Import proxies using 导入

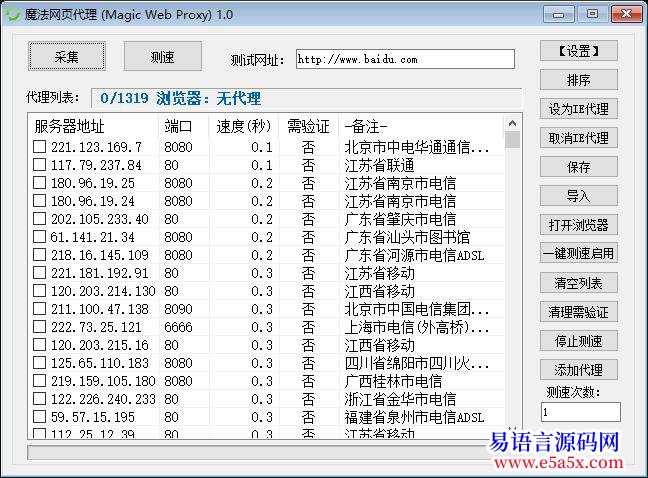pyautogui.click(x=579, y=196)
